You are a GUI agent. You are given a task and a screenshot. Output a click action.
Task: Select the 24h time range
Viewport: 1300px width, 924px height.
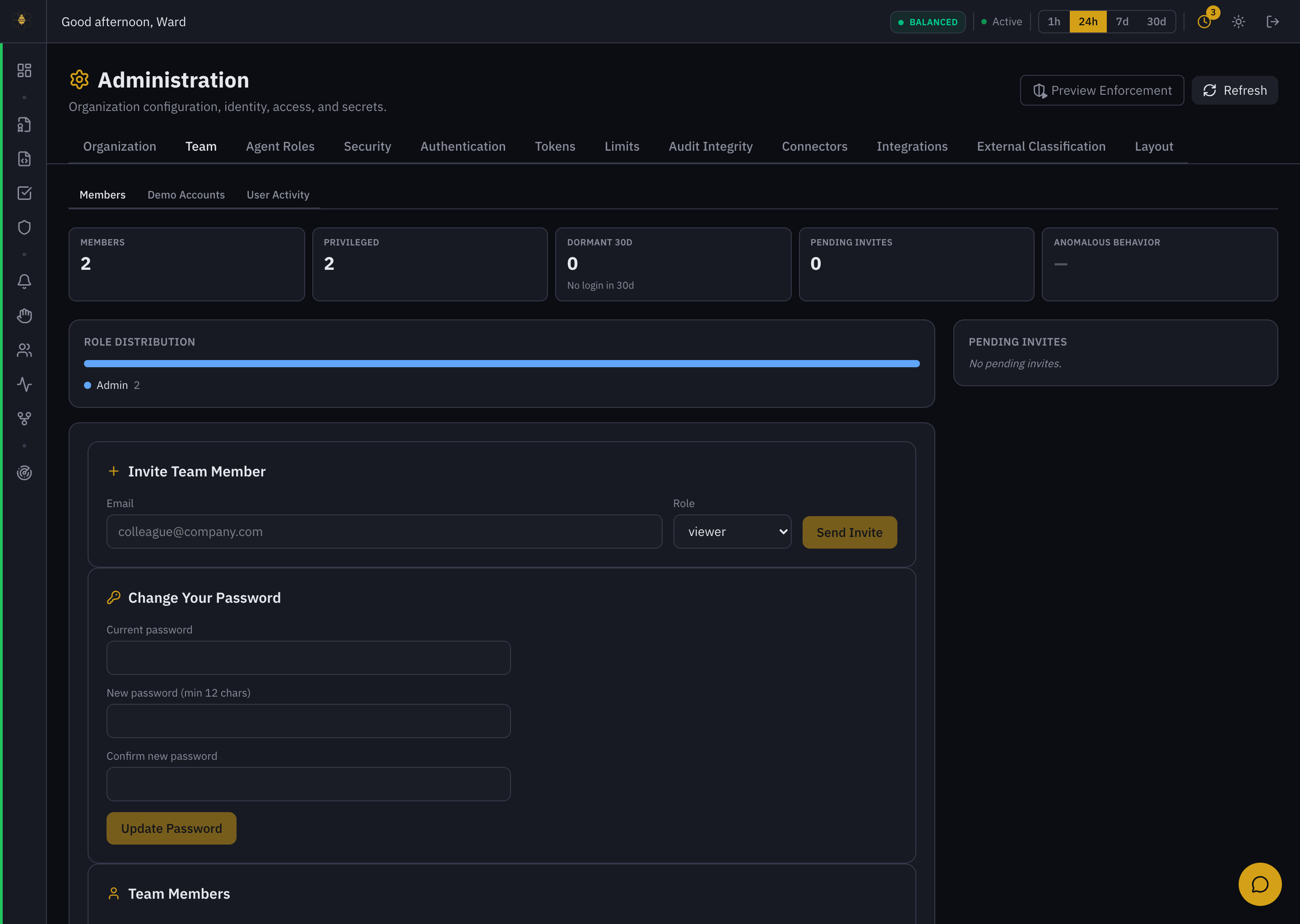pos(1088,22)
